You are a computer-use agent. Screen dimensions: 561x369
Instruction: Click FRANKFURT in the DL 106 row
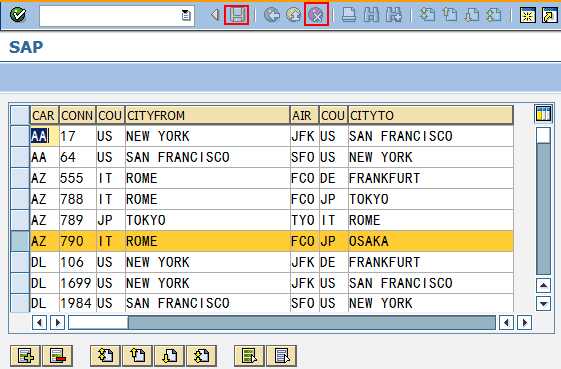(430, 262)
